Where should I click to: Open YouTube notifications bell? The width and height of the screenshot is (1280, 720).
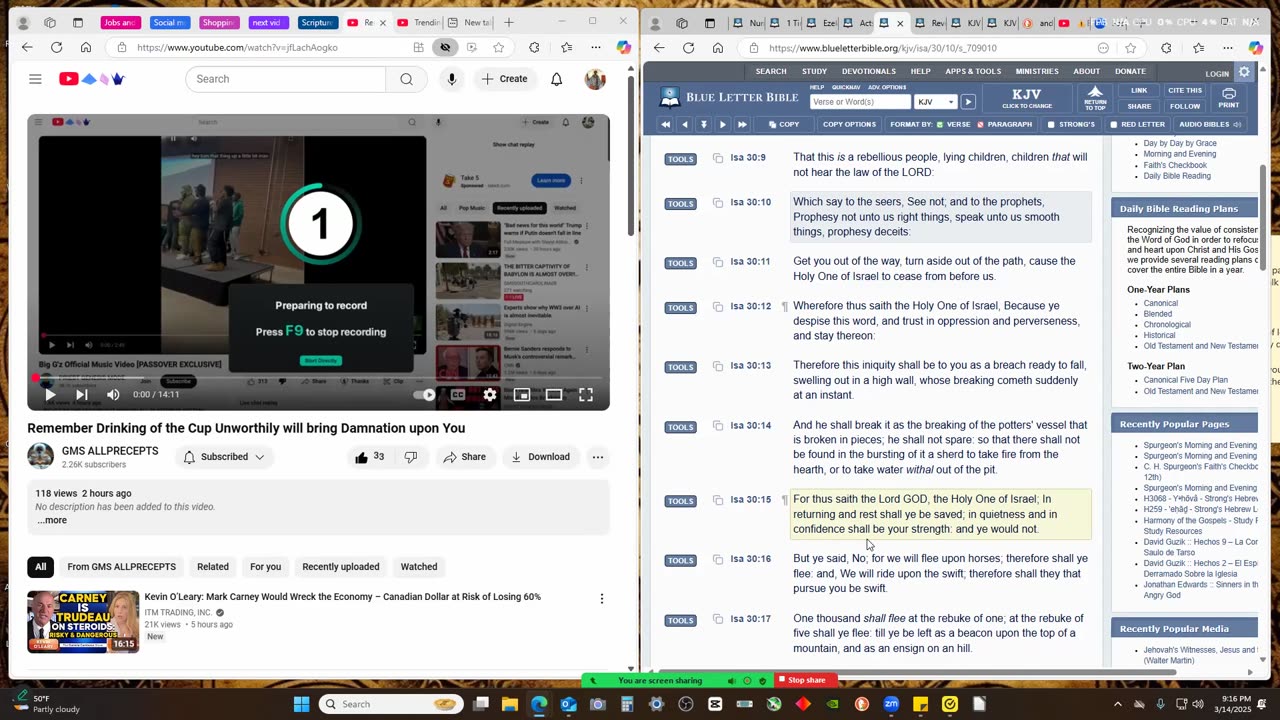click(x=557, y=79)
